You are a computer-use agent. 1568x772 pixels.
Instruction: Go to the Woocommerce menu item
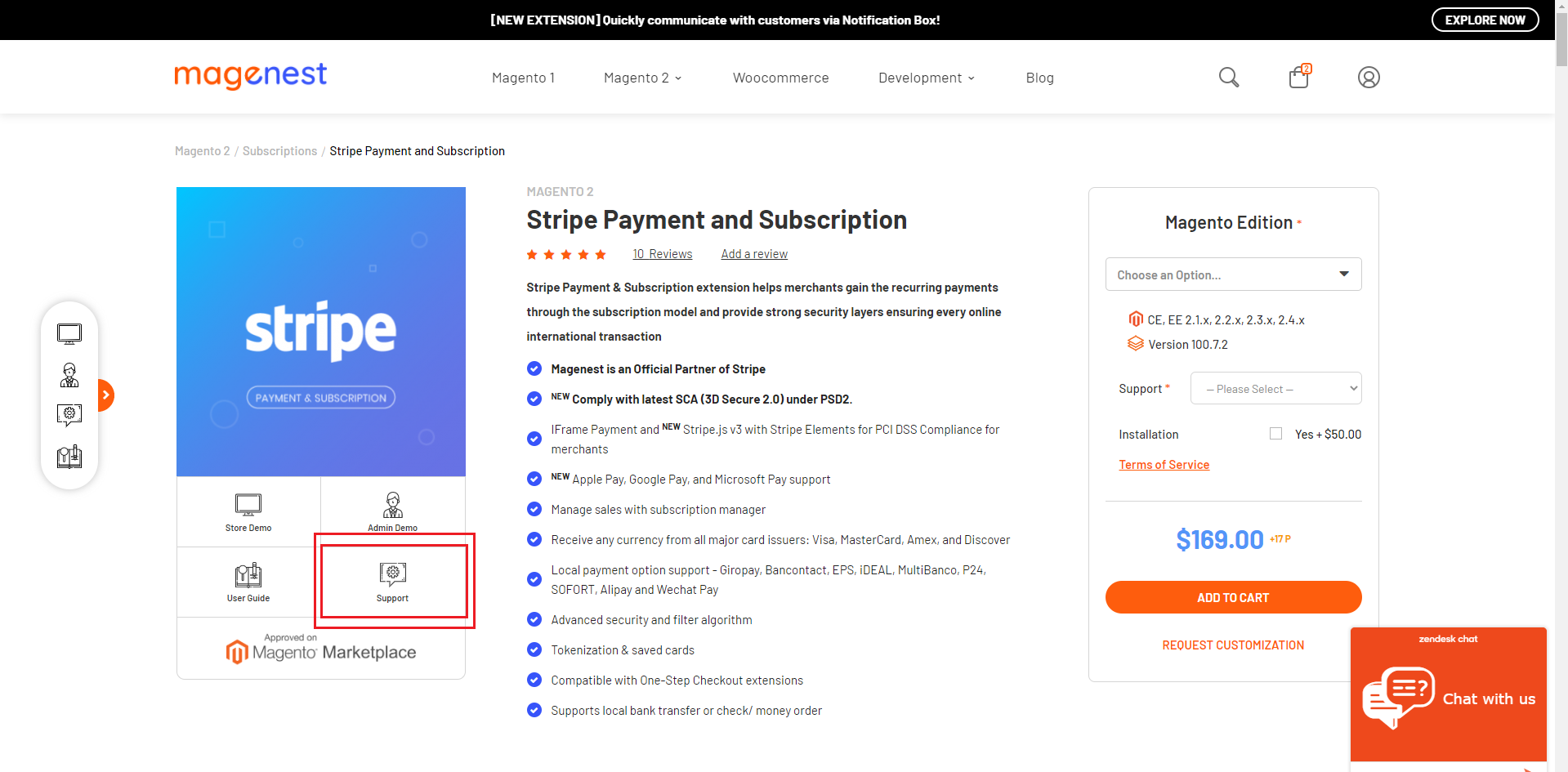[x=780, y=78]
